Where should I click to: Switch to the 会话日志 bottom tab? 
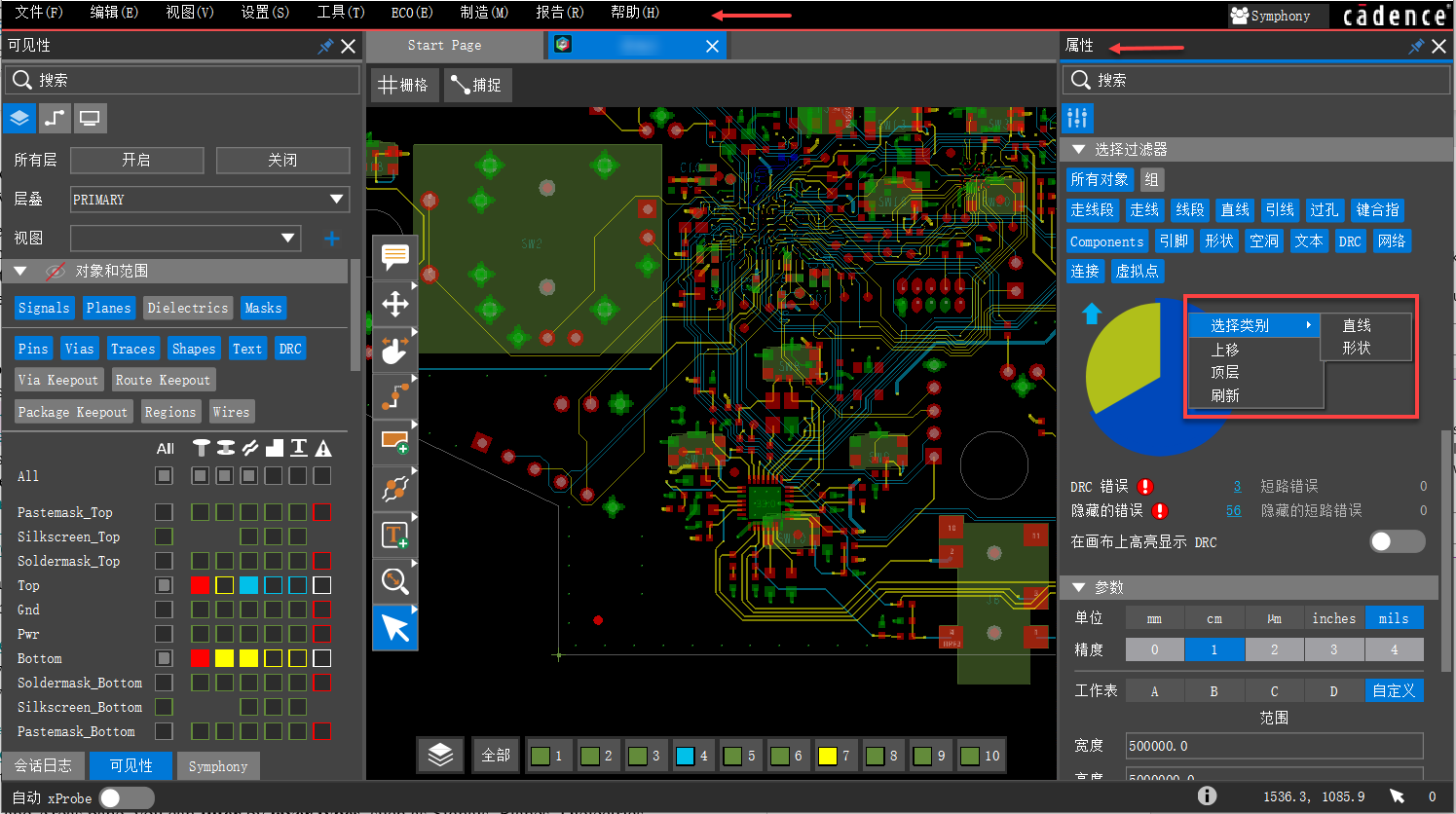pos(43,765)
